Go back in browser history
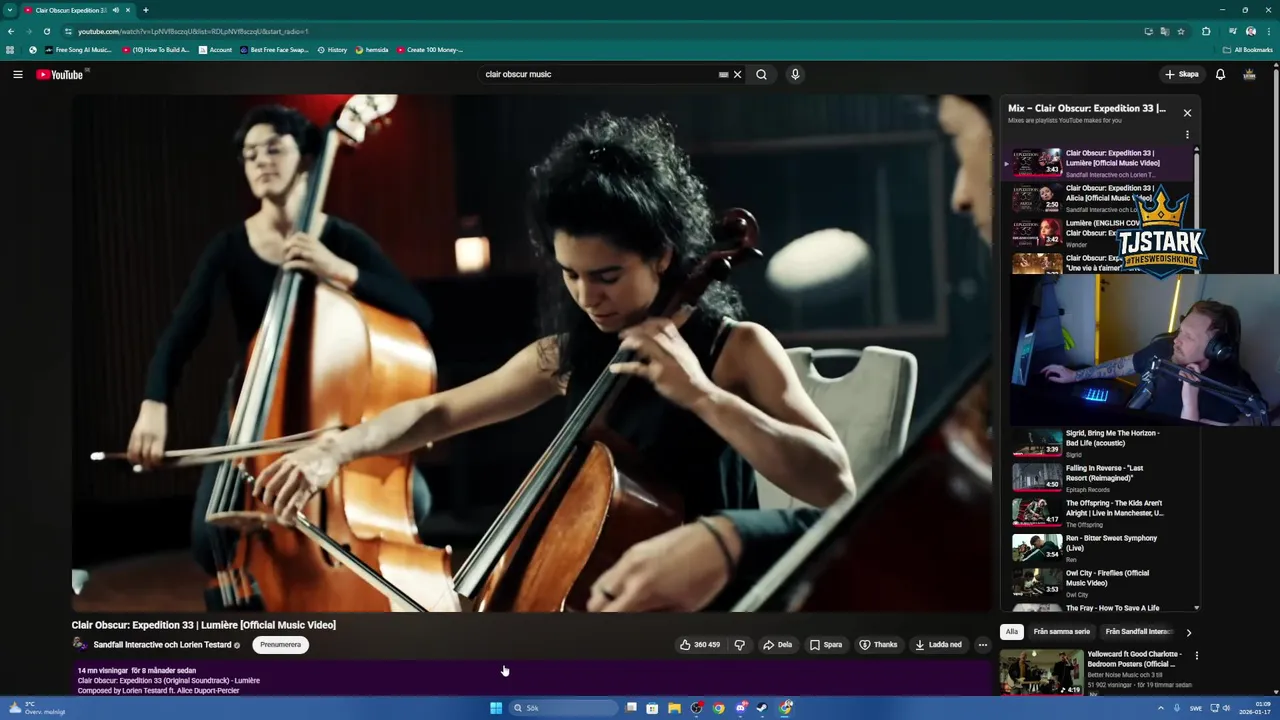1280x720 pixels. (11, 31)
